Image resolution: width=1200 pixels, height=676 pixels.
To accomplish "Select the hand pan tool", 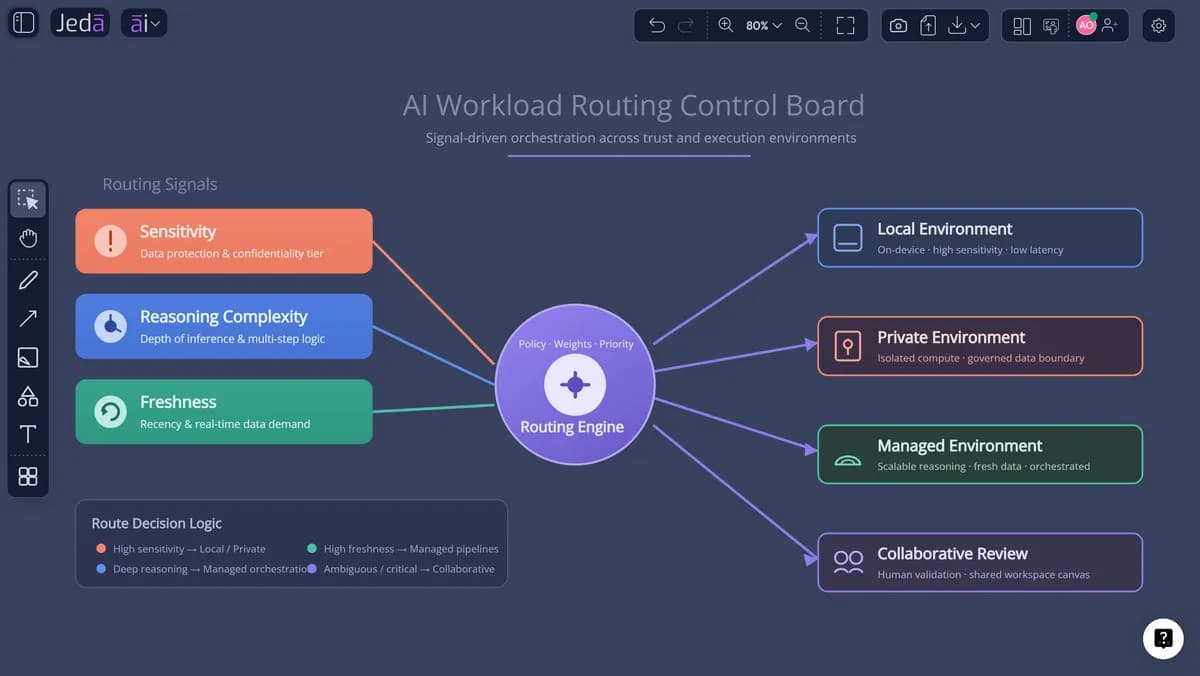I will (x=28, y=238).
